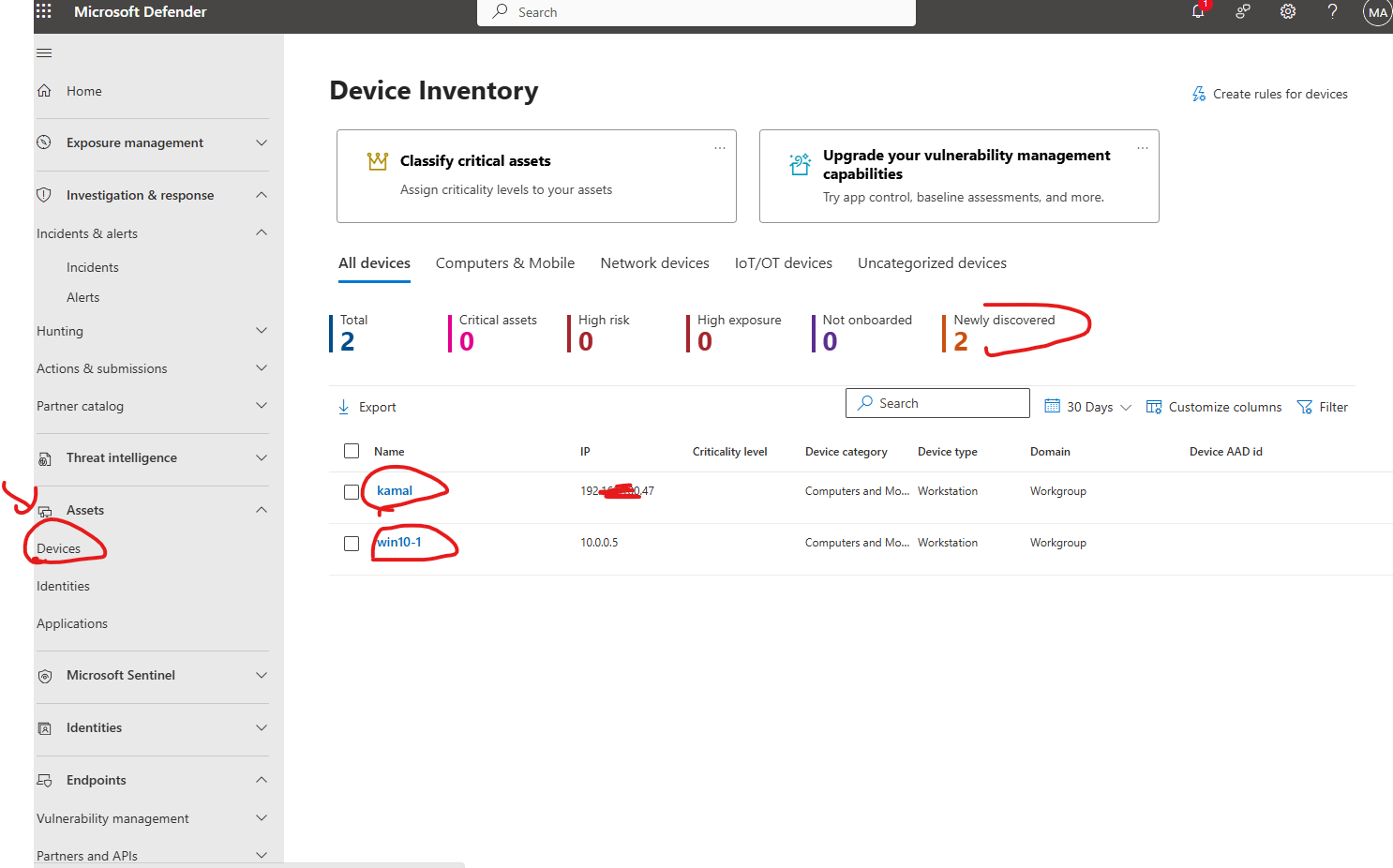
Task: Click the Create rules for devices link
Action: tap(1281, 94)
